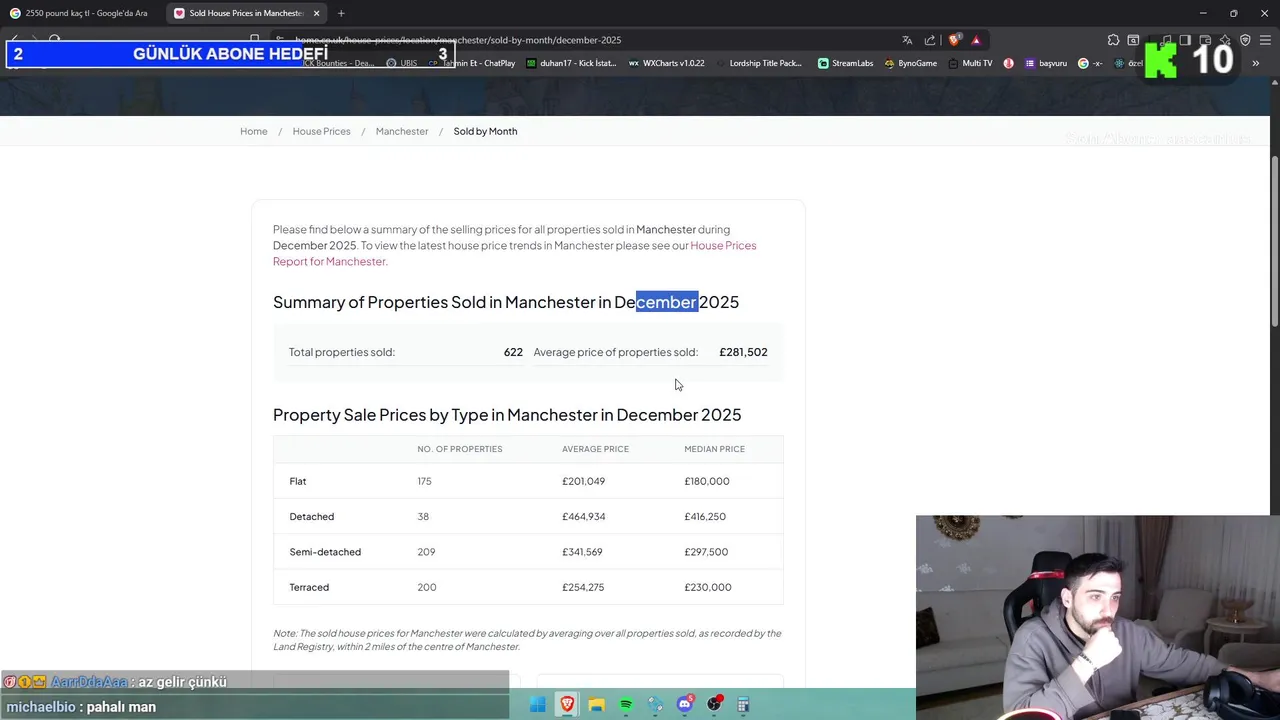The height and width of the screenshot is (720, 1280).
Task: Open the Lordship Title Pack bookmark
Action: pyautogui.click(x=758, y=63)
